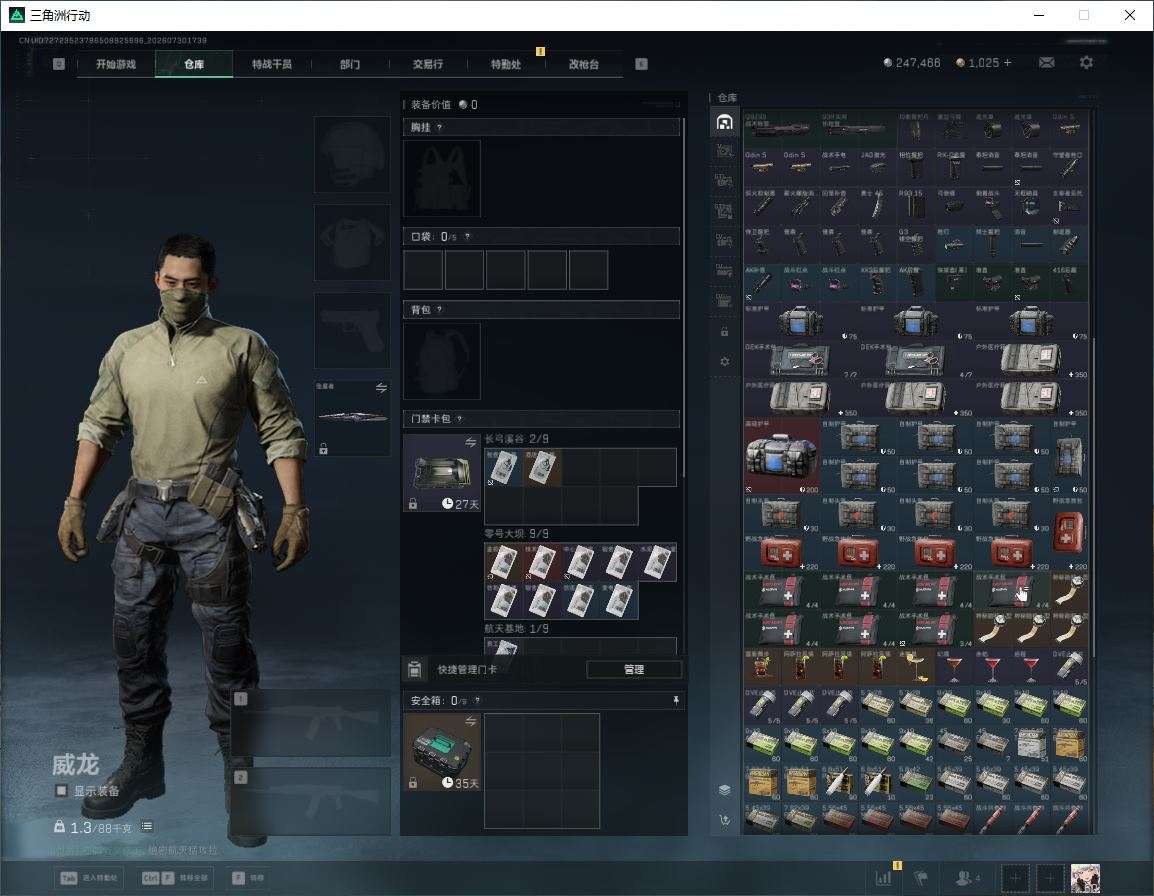The image size is (1154, 896).
Task: Click the lock icon on knife slot
Action: 323,448
